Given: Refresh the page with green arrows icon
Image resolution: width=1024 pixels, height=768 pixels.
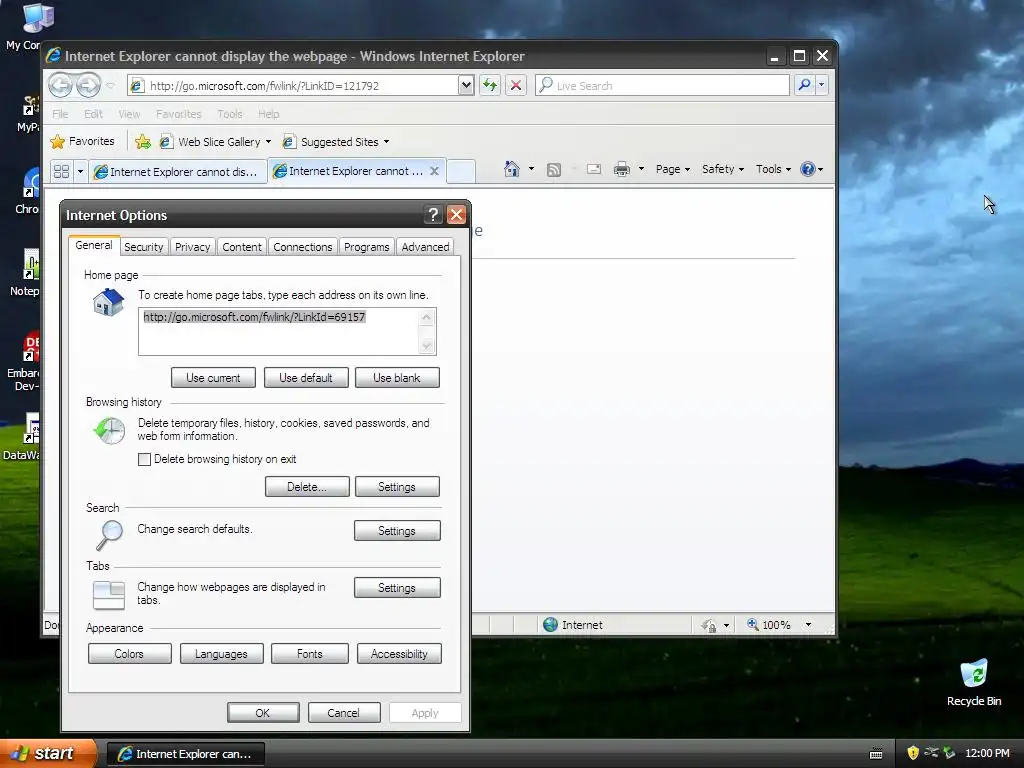Looking at the screenshot, I should 490,85.
